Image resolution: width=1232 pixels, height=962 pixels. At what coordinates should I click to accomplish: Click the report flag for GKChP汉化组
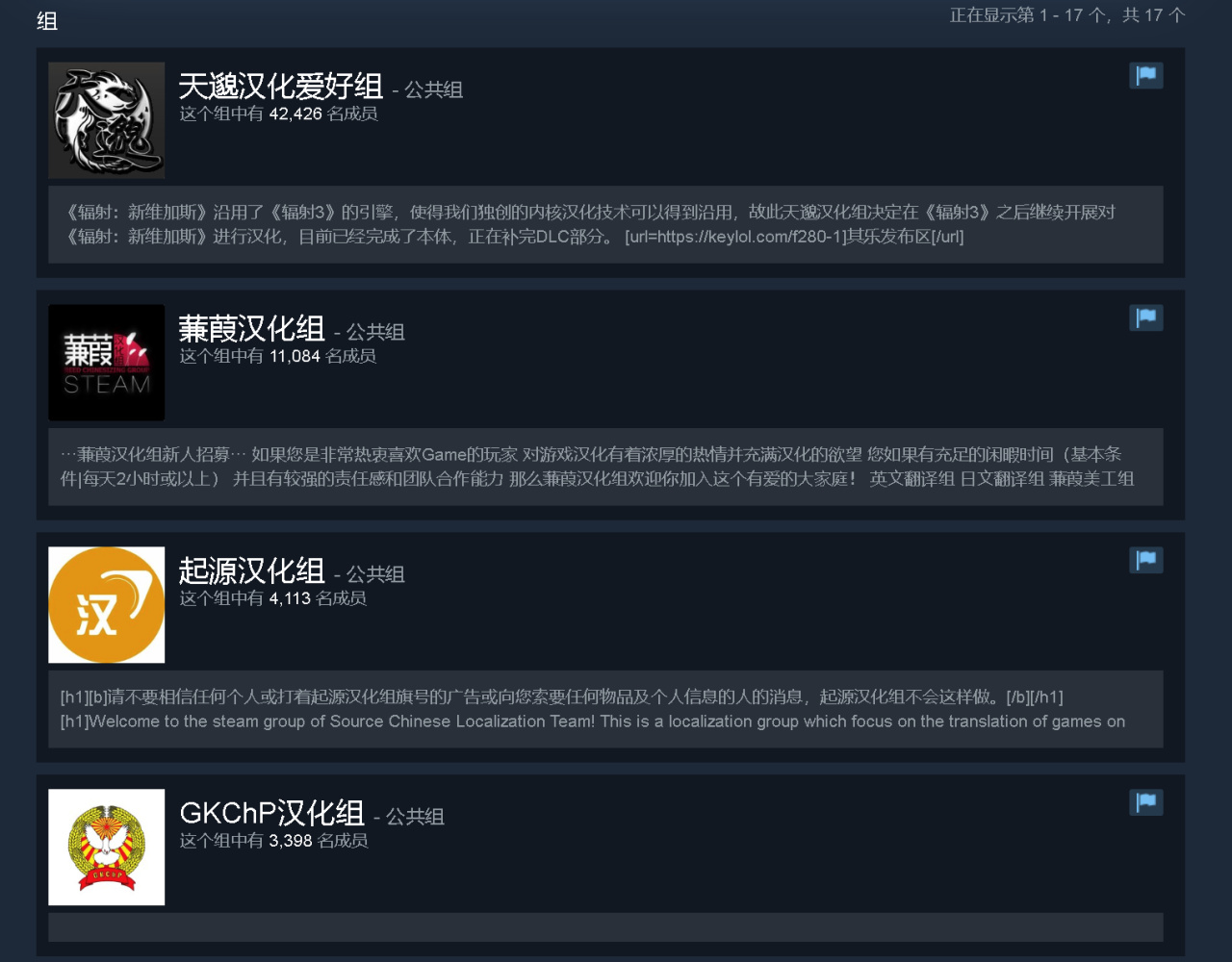tap(1145, 803)
